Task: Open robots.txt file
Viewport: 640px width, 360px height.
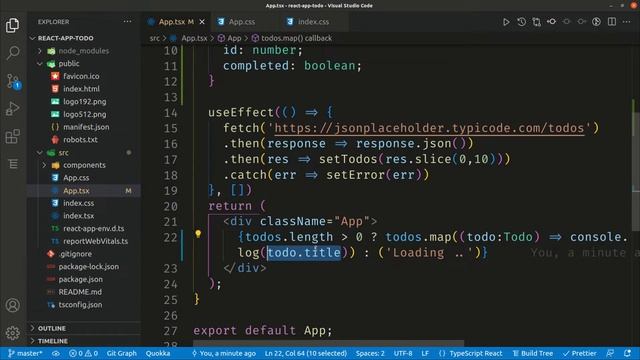Action: point(84,140)
